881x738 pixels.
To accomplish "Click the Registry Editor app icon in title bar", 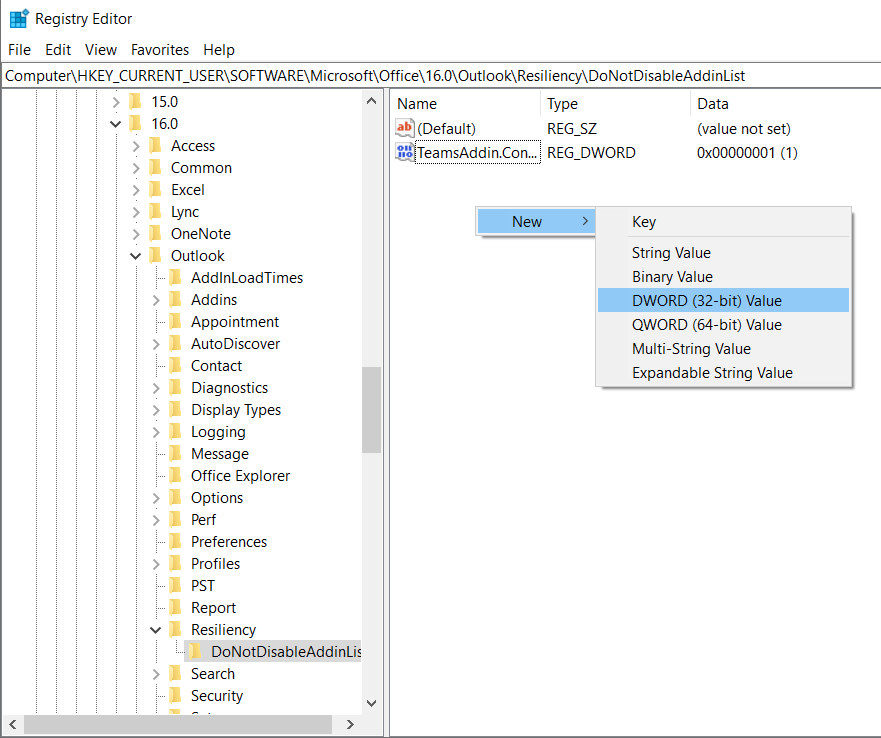I will click(x=18, y=18).
